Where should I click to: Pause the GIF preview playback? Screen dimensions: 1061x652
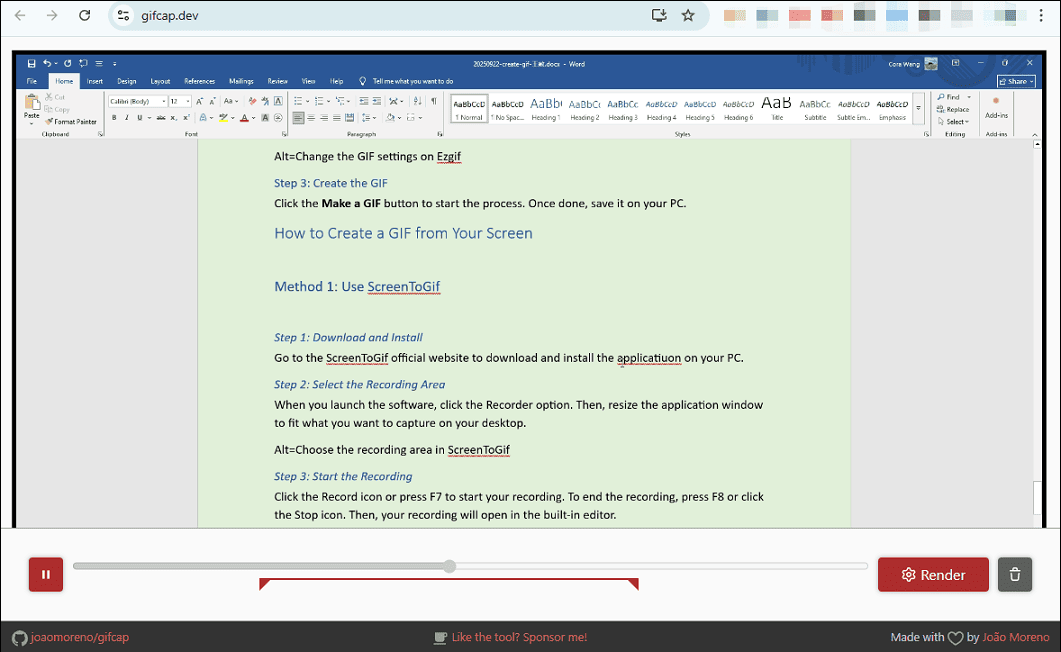(46, 574)
